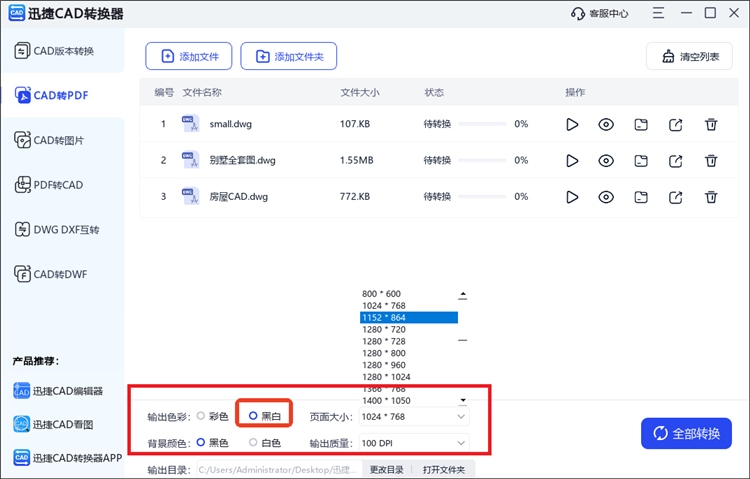Image resolution: width=750 pixels, height=479 pixels.
Task: Click the file name 别墅全套图.dwg
Action: [243, 160]
